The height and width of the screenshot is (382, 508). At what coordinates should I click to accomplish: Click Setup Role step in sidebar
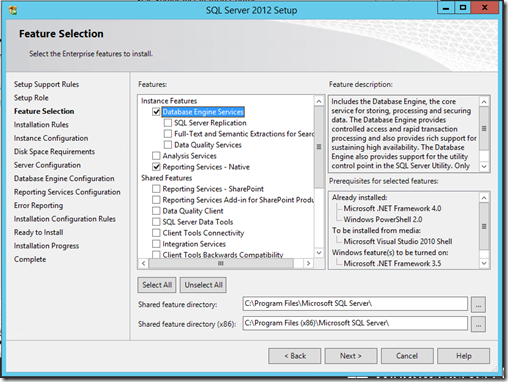31,98
